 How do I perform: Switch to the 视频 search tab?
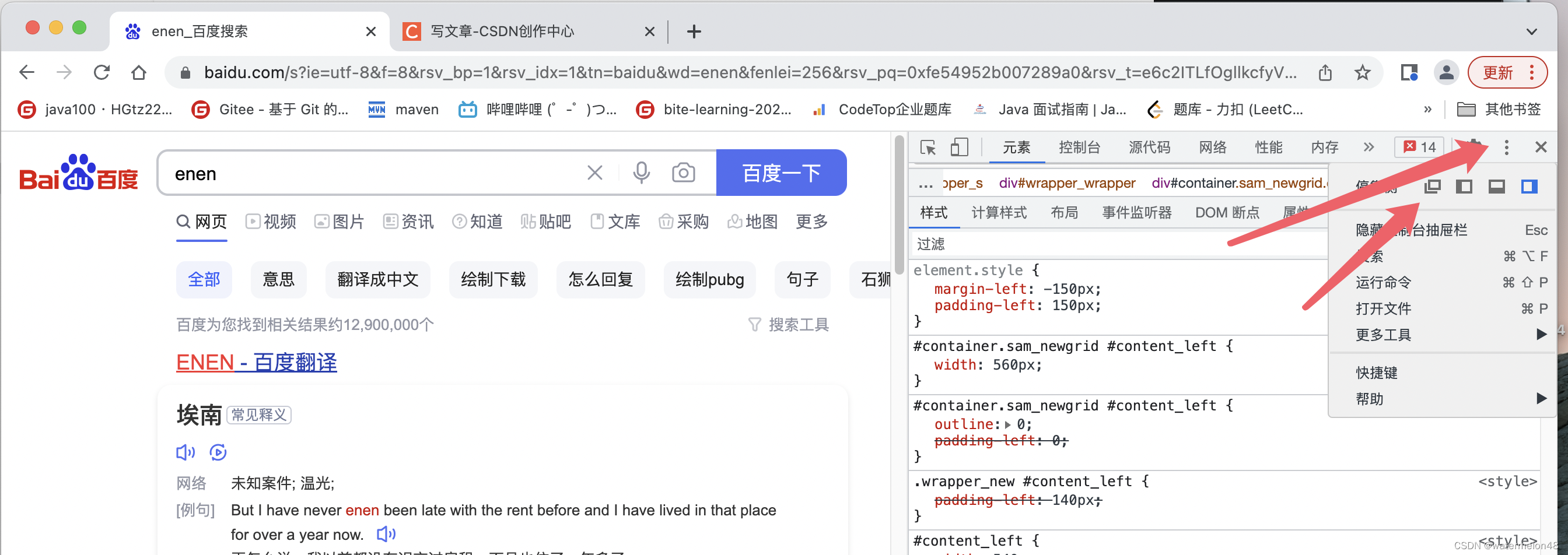[270, 222]
